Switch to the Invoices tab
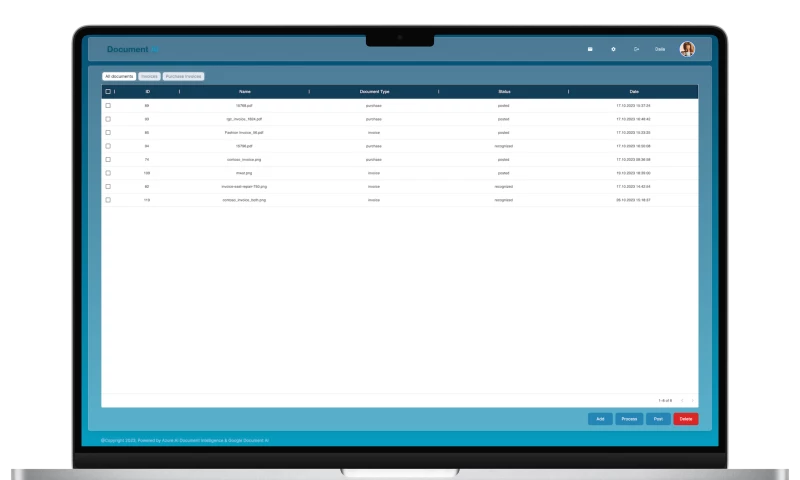This screenshot has height=480, width=800. tap(149, 77)
